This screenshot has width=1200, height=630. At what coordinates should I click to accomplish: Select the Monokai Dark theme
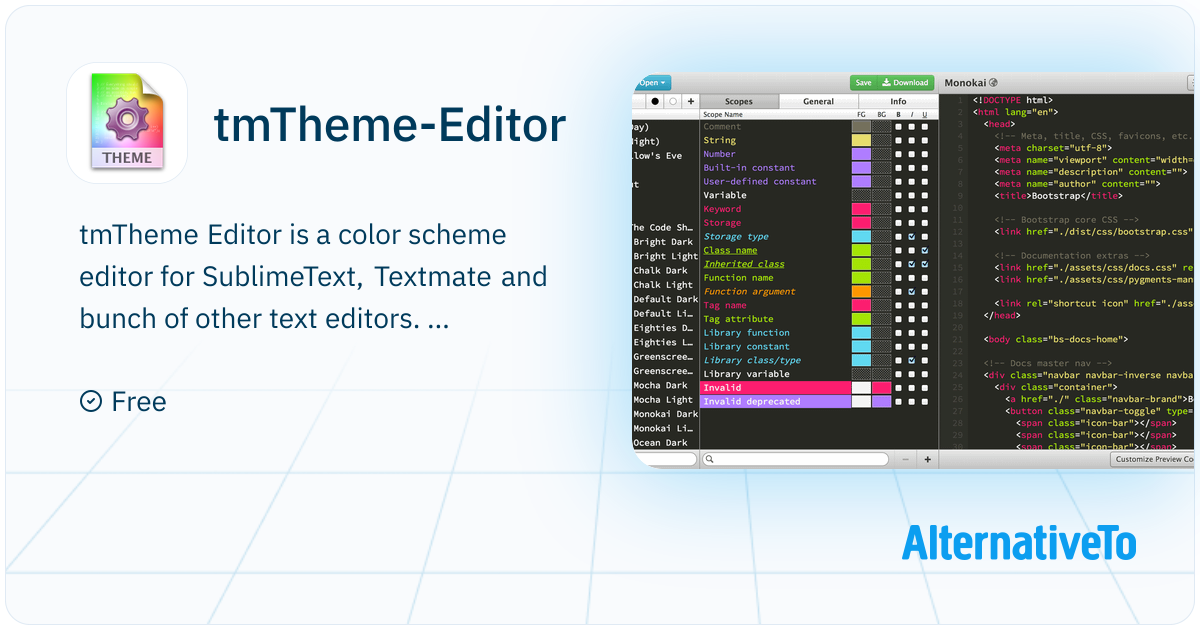point(665,413)
